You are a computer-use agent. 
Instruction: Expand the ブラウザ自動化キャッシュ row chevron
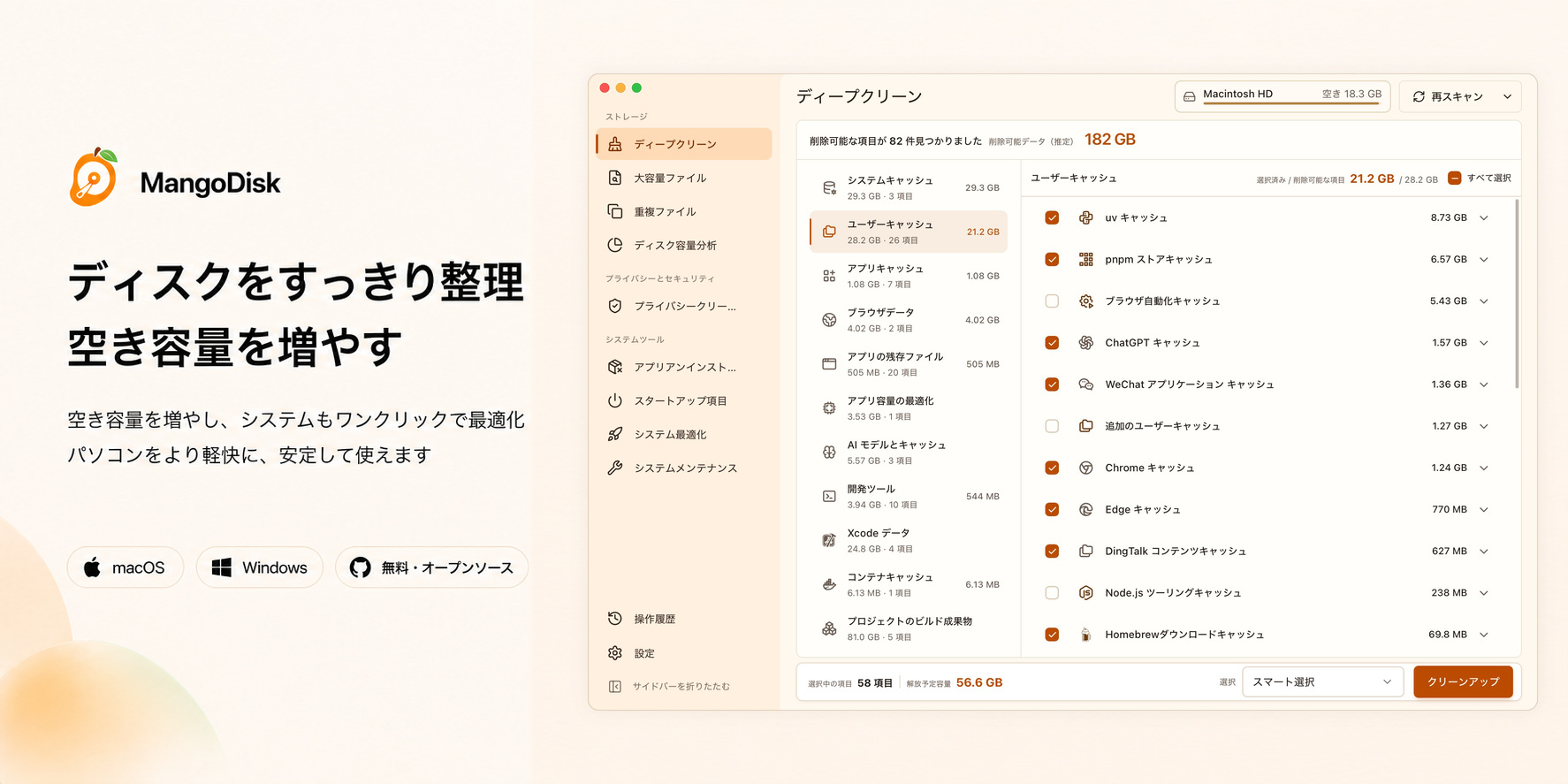pyautogui.click(x=1484, y=301)
